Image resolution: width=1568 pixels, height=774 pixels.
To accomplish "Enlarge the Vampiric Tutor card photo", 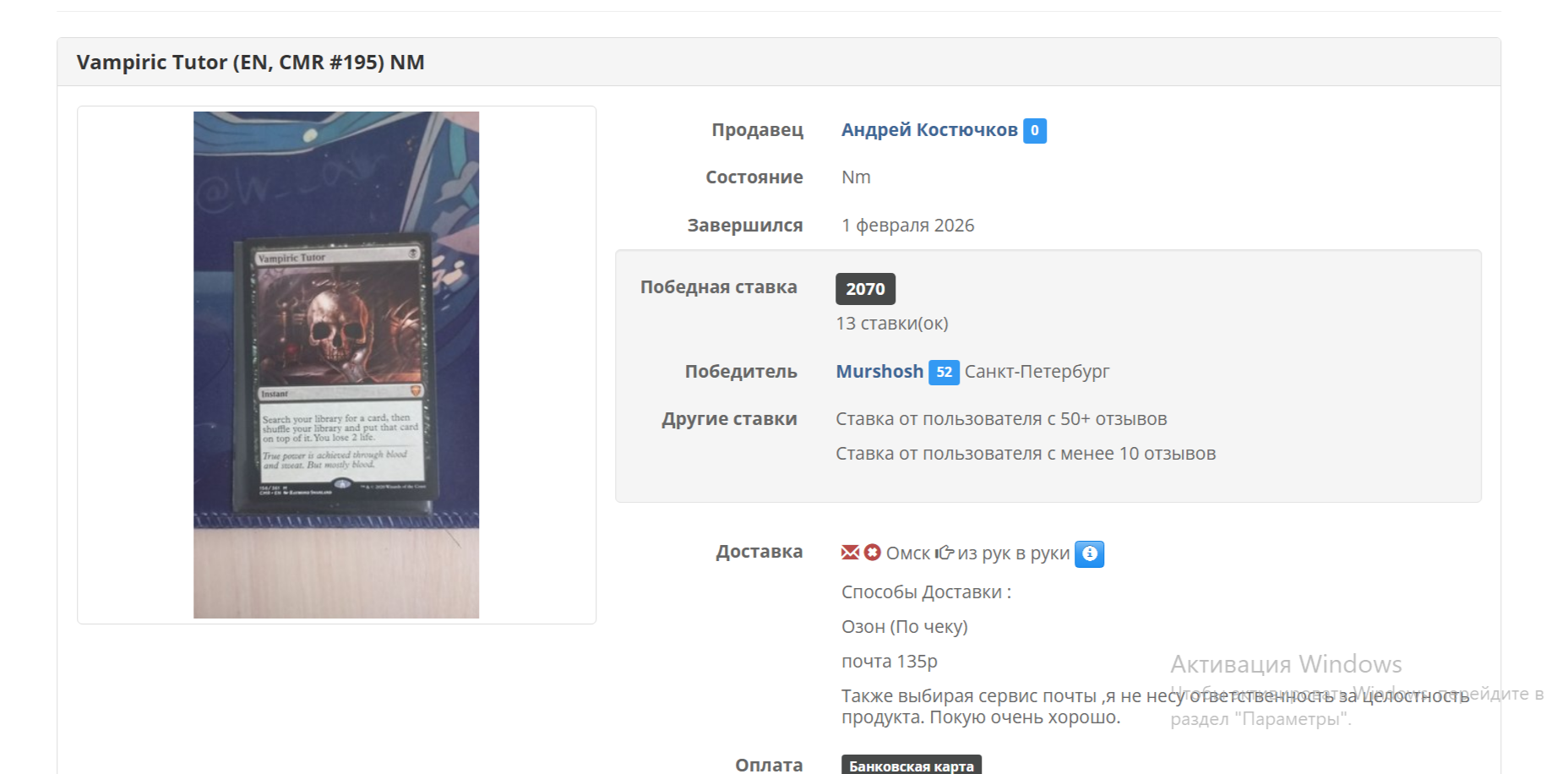I will click(336, 365).
